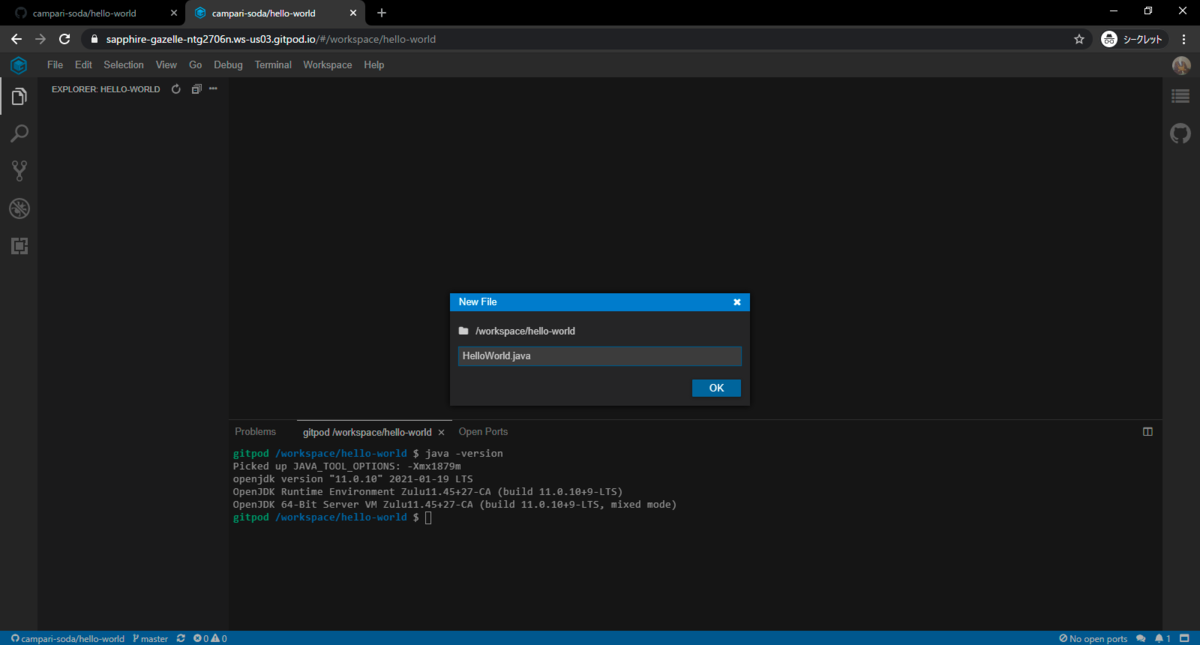The image size is (1200, 645).
Task: Open the Explorer view in the activity bar
Action: click(19, 97)
